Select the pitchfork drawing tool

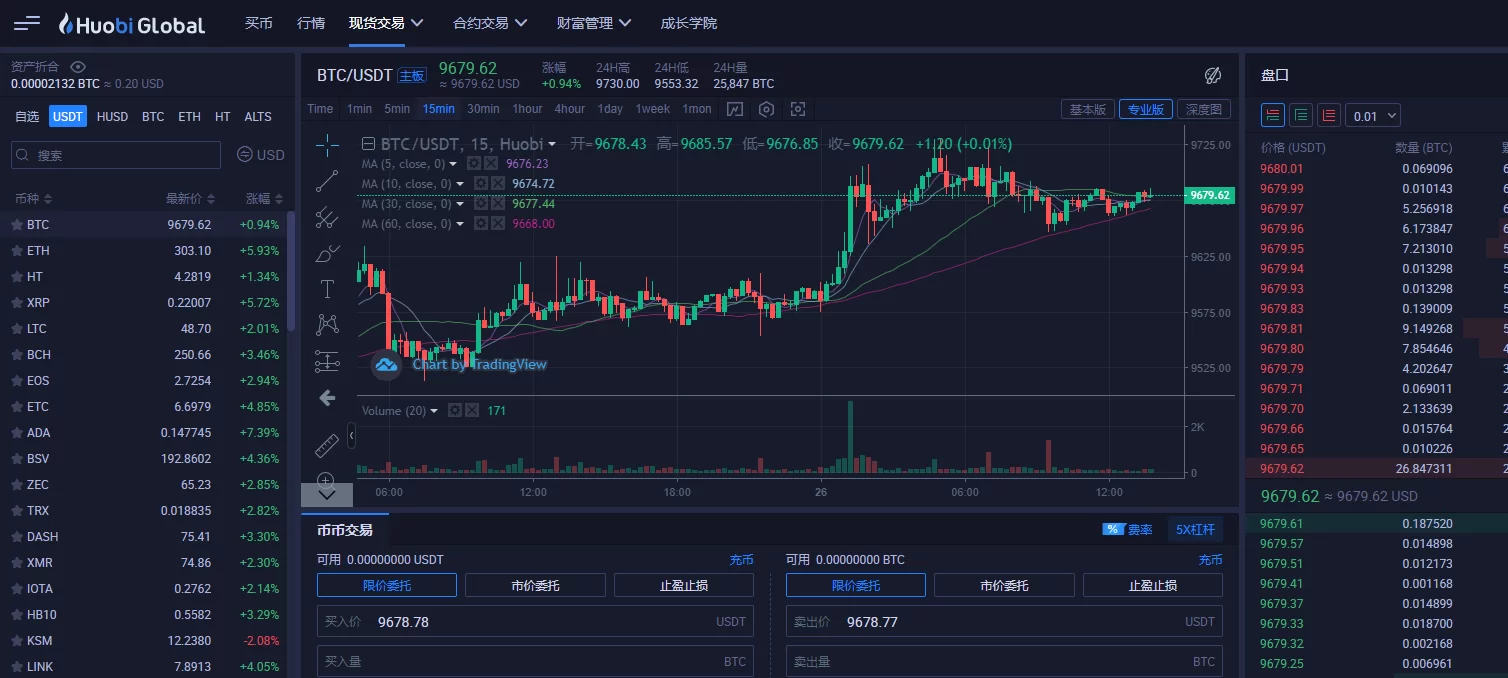click(x=327, y=217)
